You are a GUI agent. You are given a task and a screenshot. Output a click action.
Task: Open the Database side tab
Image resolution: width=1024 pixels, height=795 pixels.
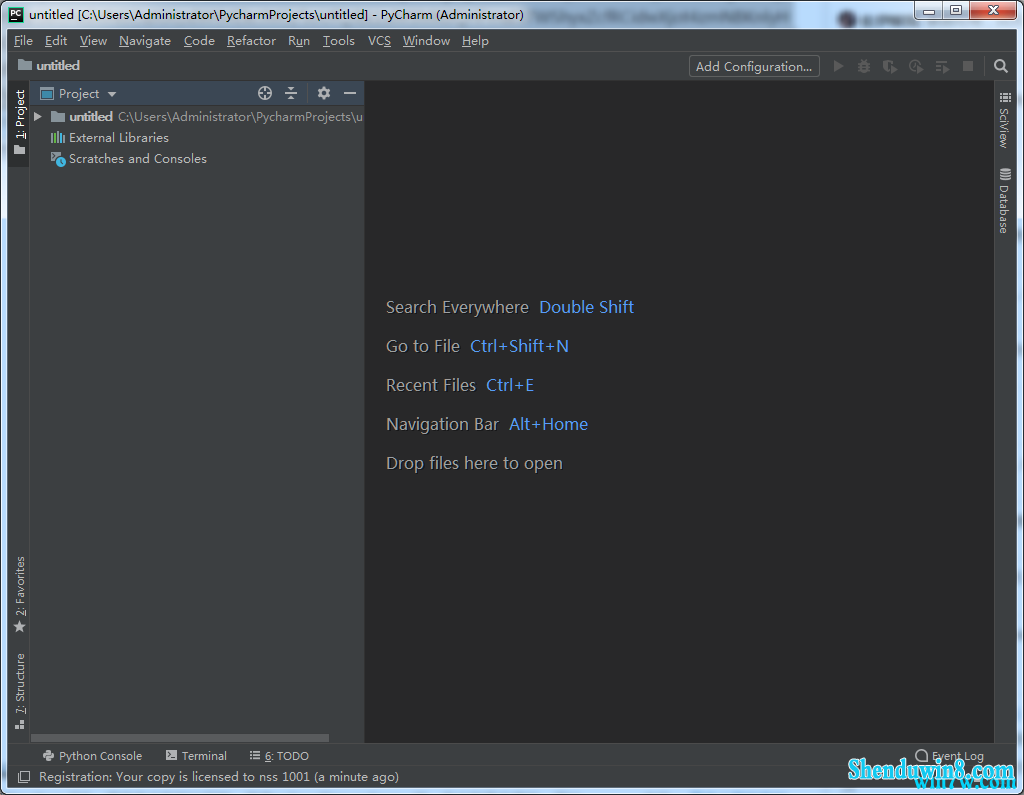[1004, 201]
